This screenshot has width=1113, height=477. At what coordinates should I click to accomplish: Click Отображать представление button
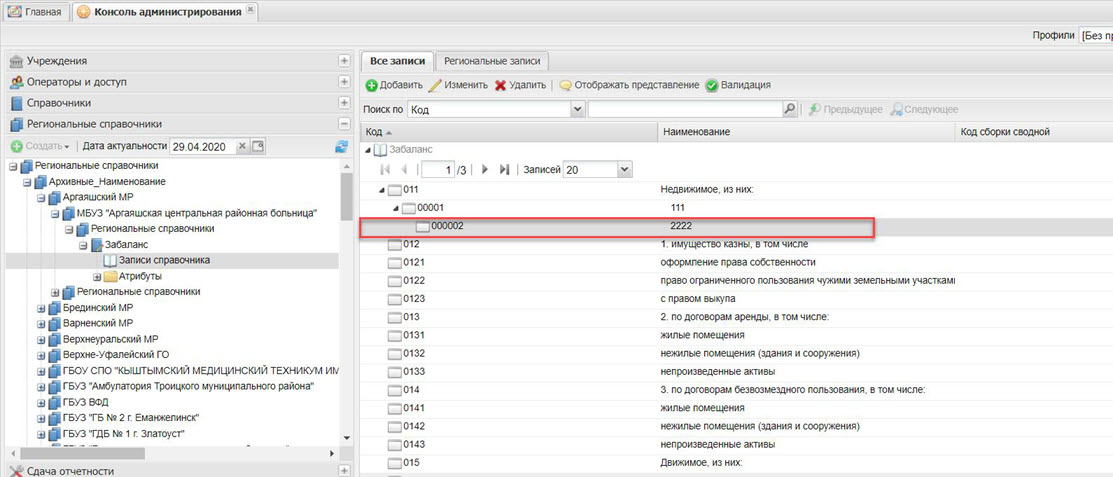tap(629, 85)
